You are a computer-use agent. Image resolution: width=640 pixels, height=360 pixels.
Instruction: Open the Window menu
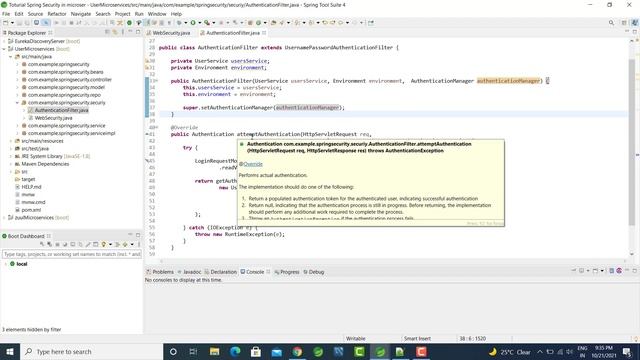click(x=157, y=14)
